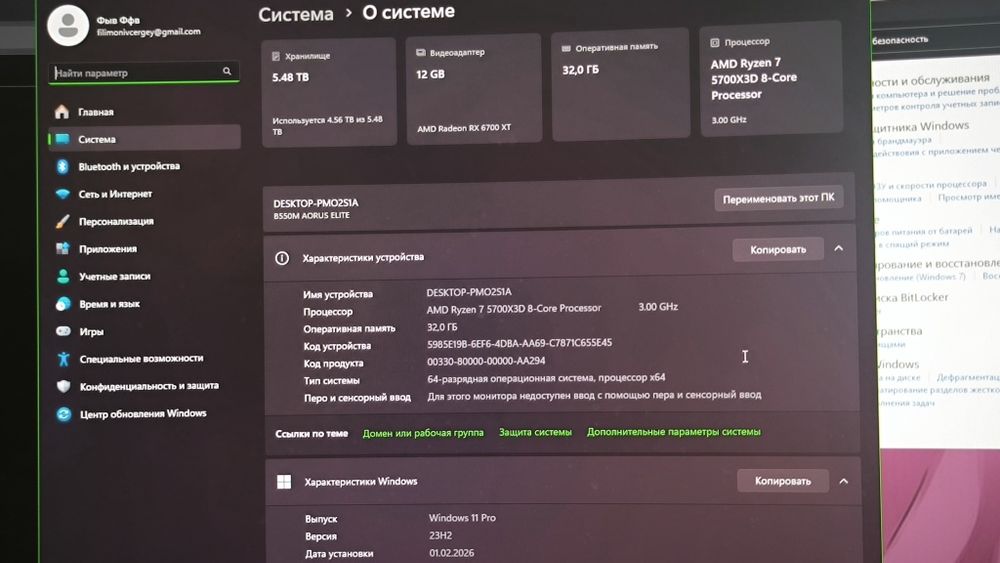
Task: Click the user profile avatar
Action: tap(68, 26)
